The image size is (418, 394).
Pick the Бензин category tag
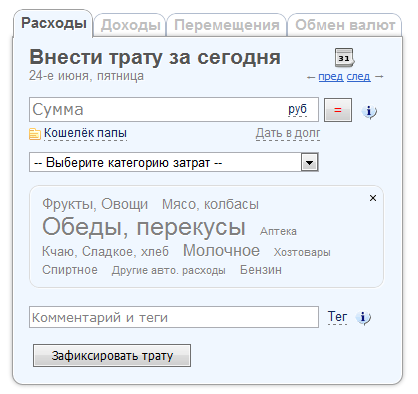click(261, 270)
